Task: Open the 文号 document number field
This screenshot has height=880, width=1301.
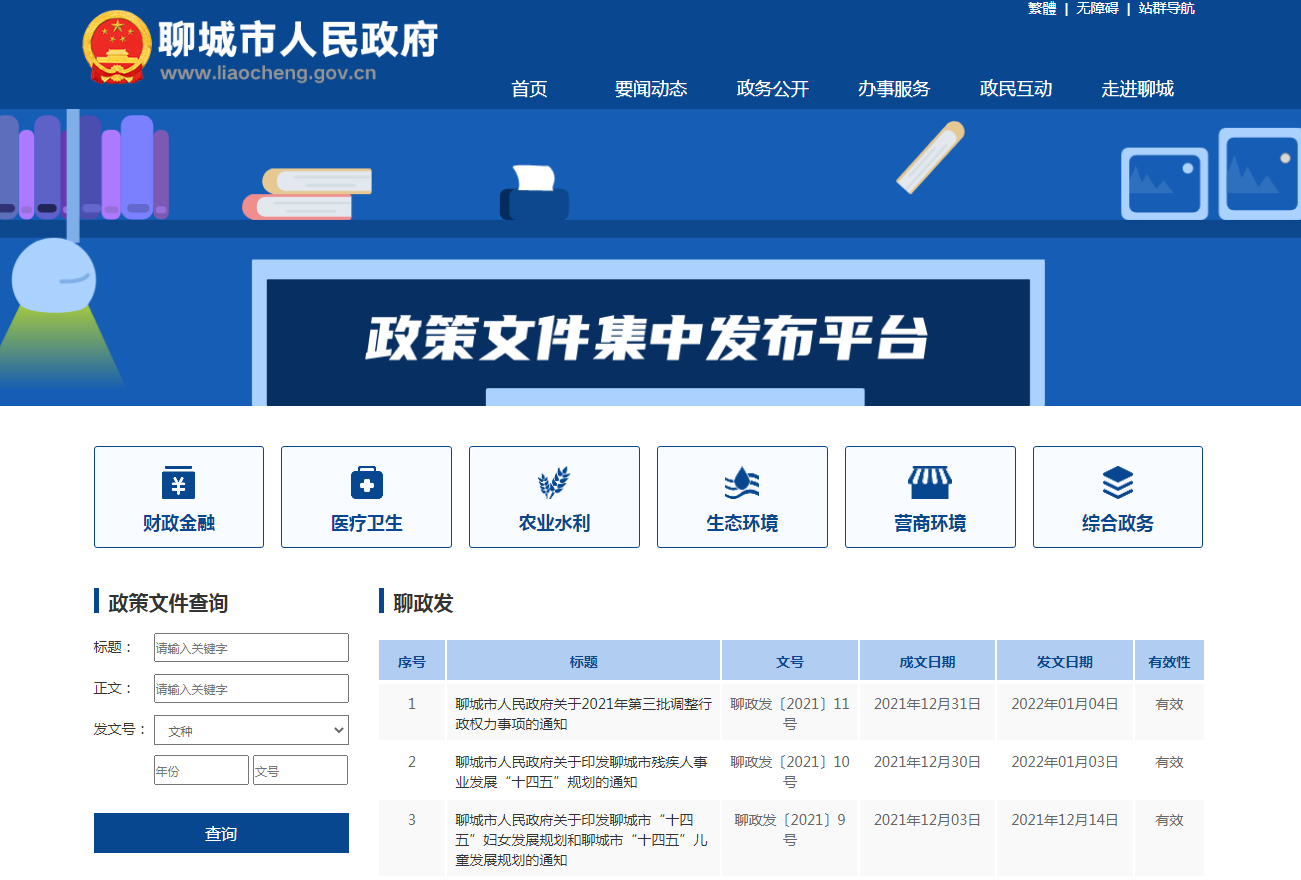Action: 300,769
